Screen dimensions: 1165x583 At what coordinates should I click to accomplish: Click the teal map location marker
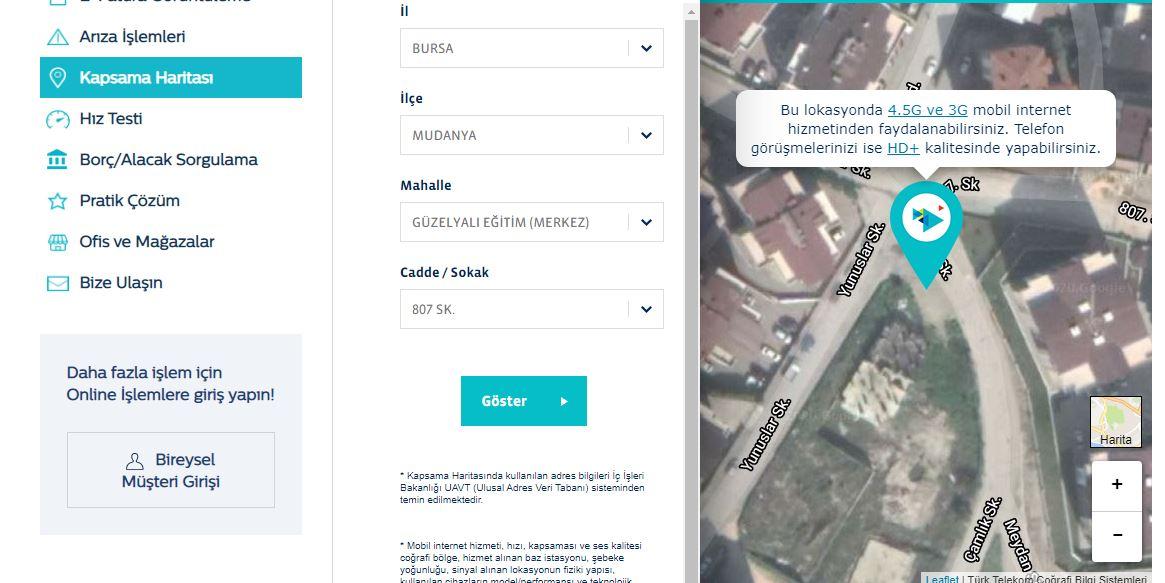coord(926,234)
